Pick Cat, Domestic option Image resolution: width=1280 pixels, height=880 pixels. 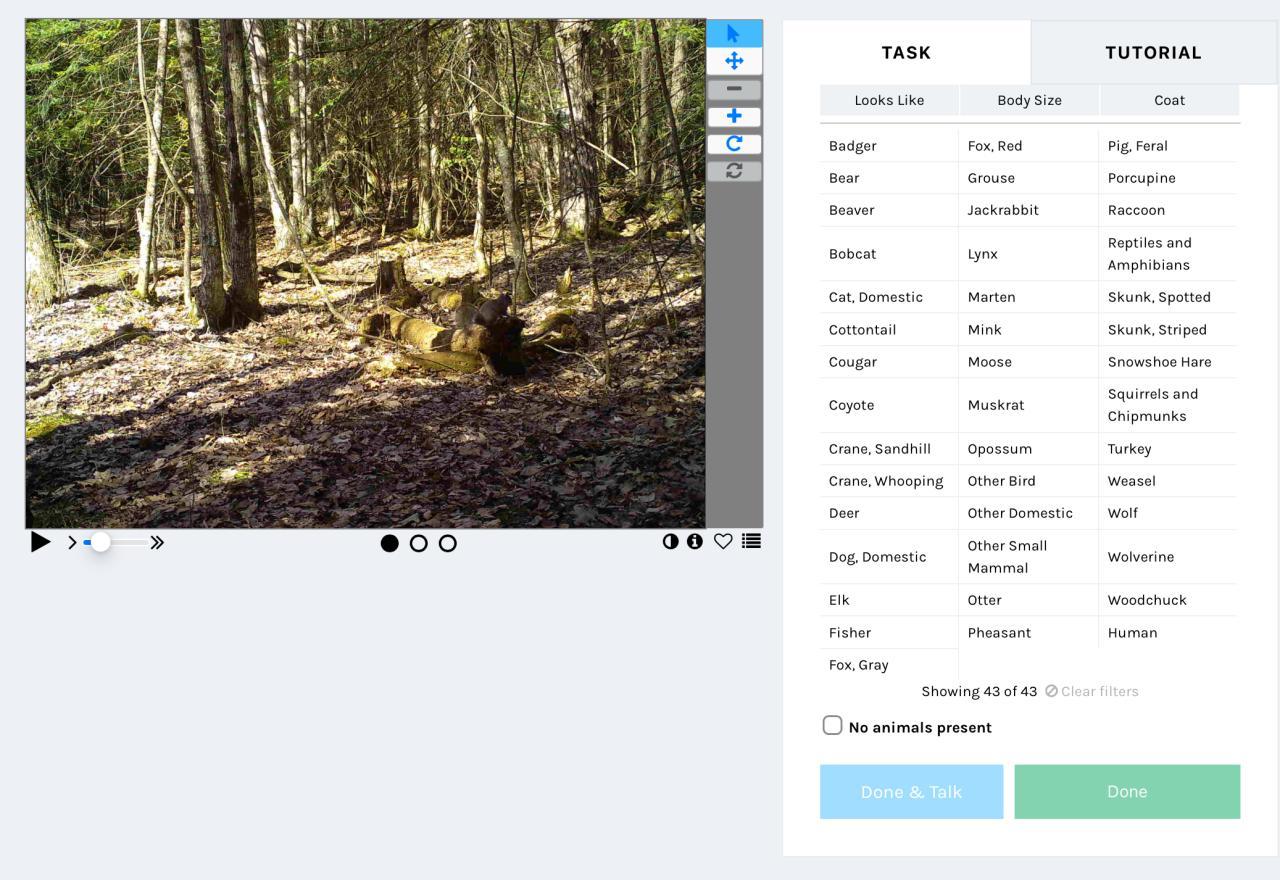pos(889,297)
